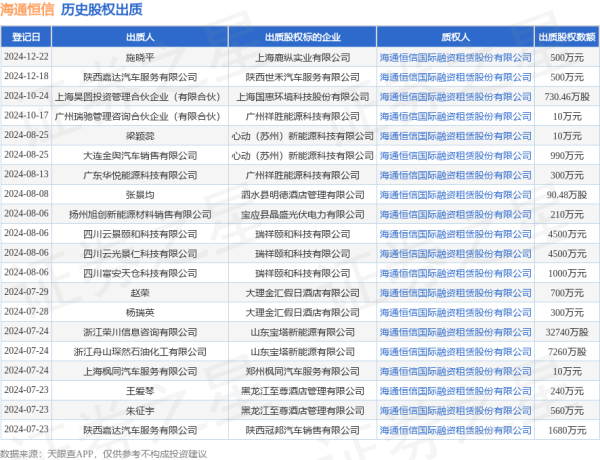Open the 质权人 link in the 陕西冠邦汽车销售 row

[x=455, y=430]
